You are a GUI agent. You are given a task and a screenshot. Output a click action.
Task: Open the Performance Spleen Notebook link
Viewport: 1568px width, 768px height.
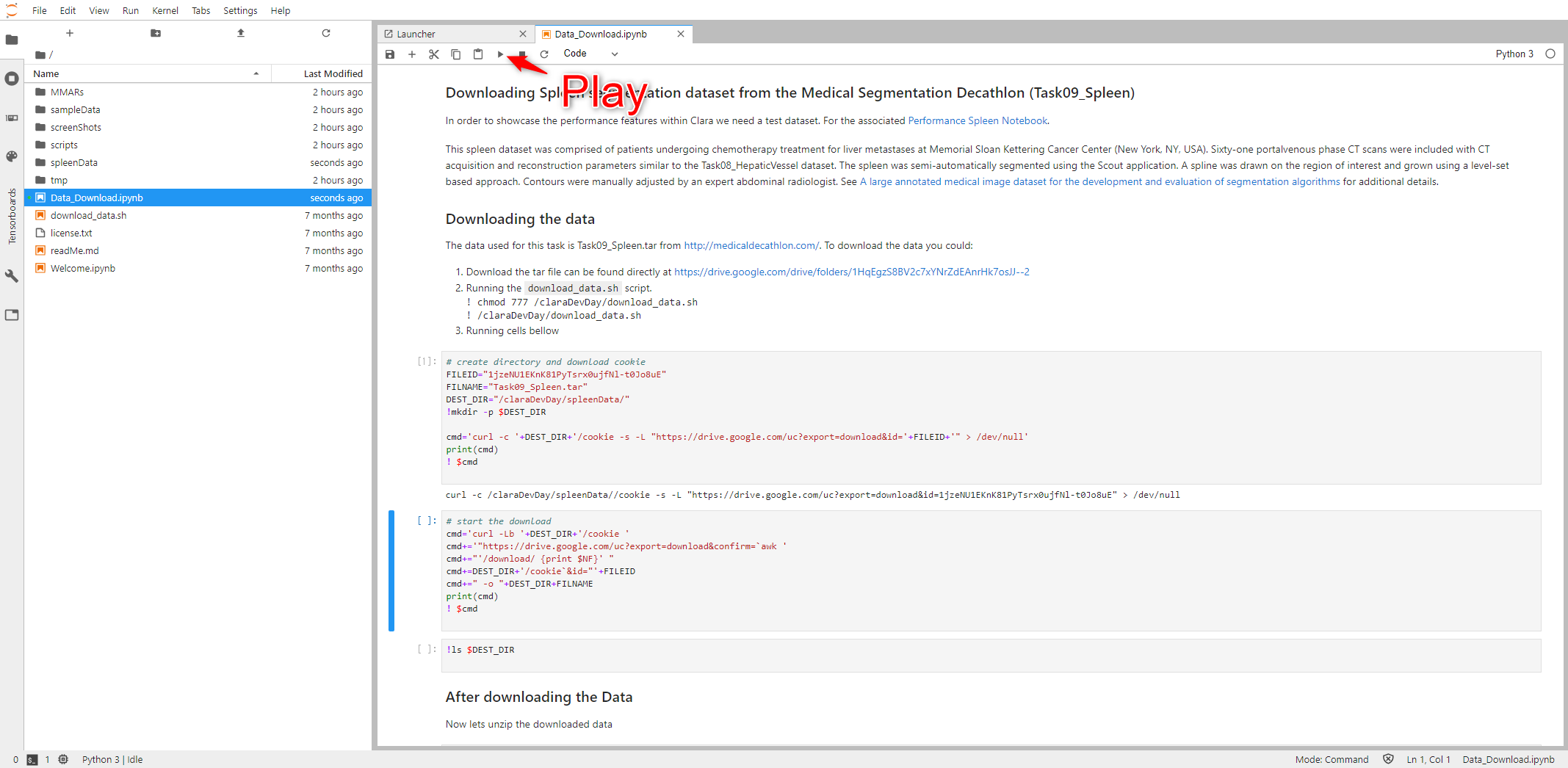978,120
